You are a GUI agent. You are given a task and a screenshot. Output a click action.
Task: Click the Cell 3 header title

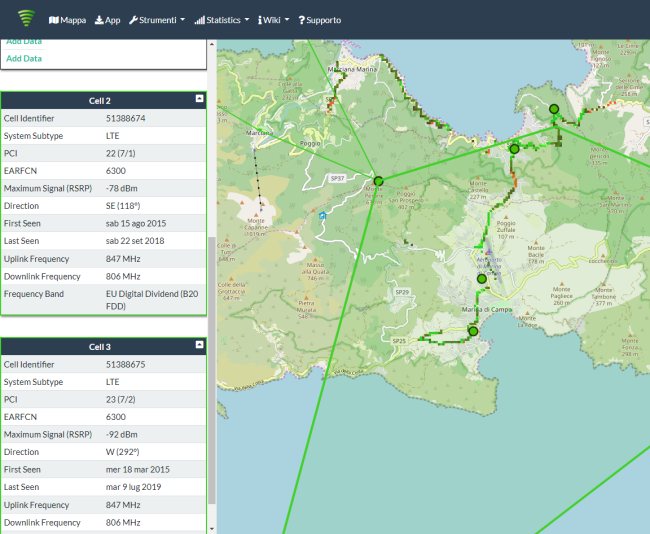click(x=100, y=347)
